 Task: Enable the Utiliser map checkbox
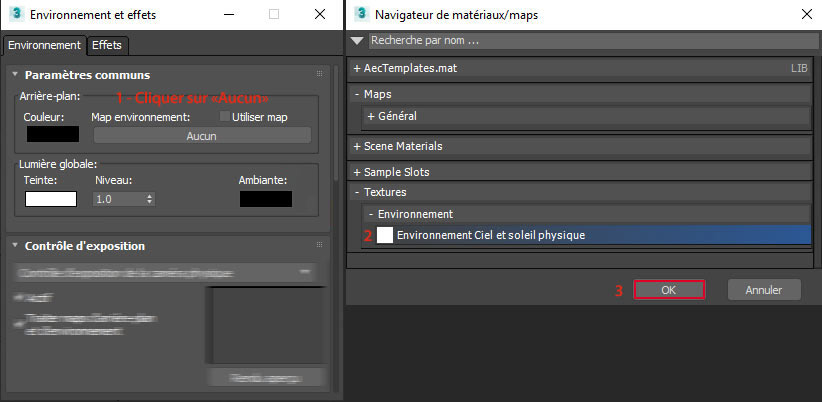224,117
